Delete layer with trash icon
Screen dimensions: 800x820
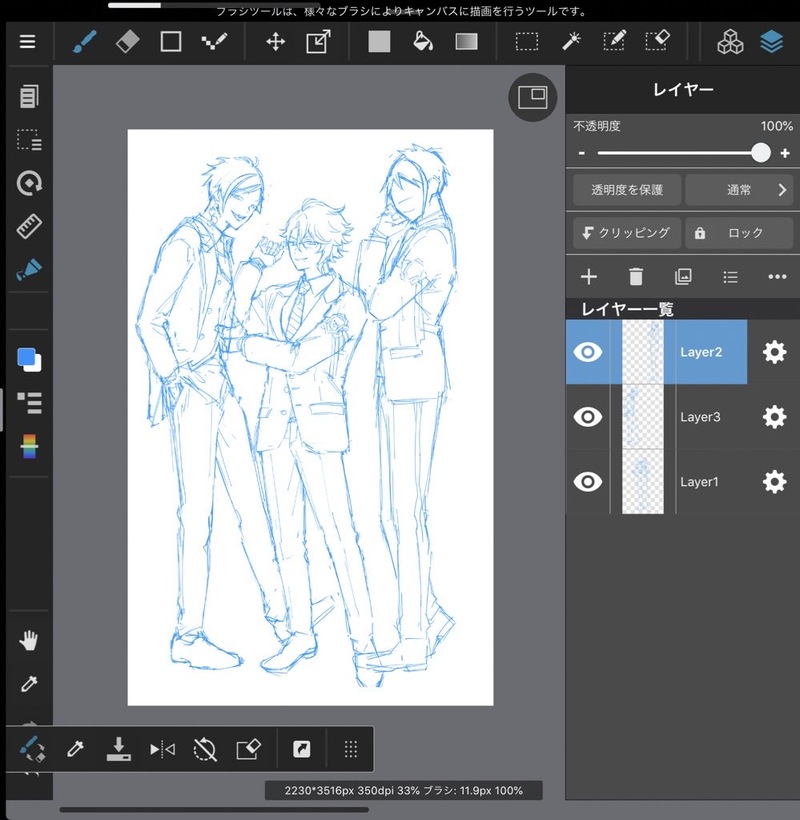pos(636,277)
